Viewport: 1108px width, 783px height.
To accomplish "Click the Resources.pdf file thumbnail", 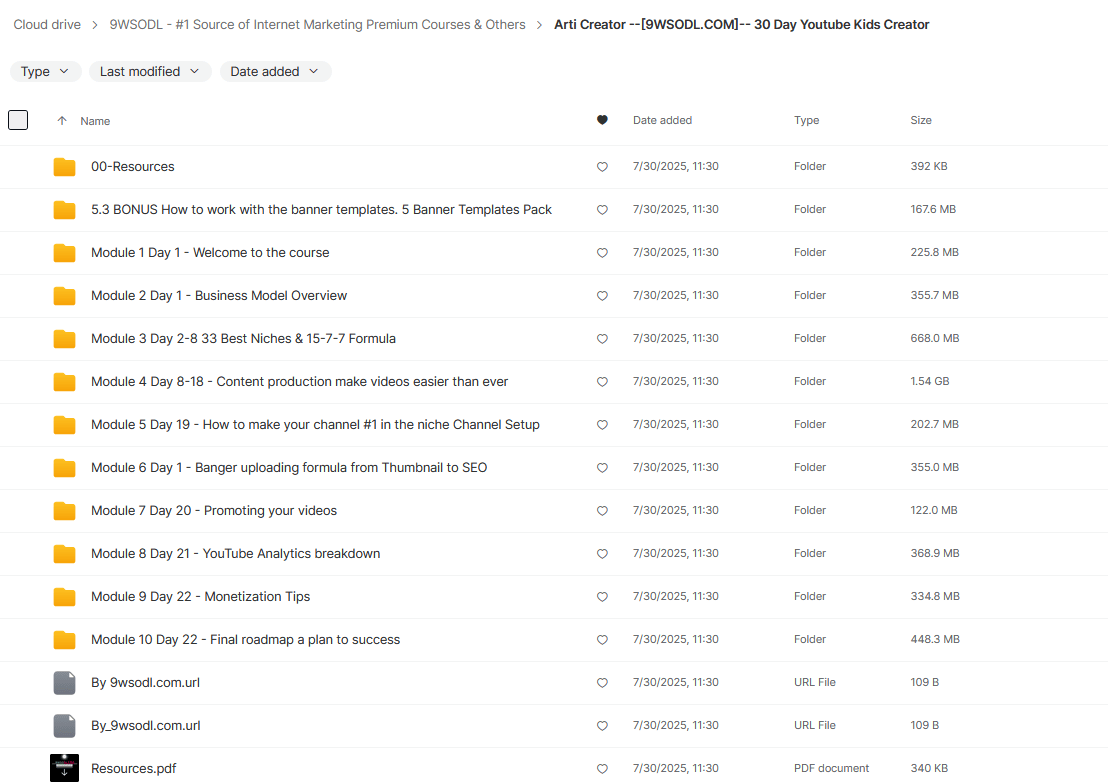I will pos(64,768).
